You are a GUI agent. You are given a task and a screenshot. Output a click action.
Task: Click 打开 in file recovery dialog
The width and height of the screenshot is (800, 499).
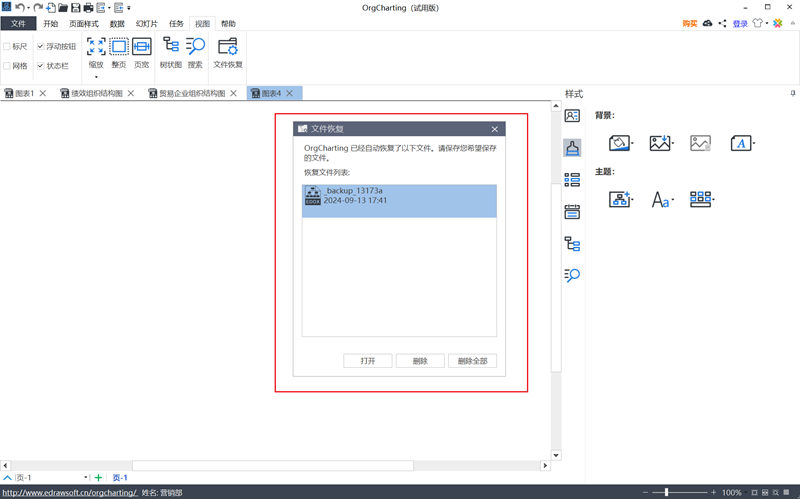(368, 361)
